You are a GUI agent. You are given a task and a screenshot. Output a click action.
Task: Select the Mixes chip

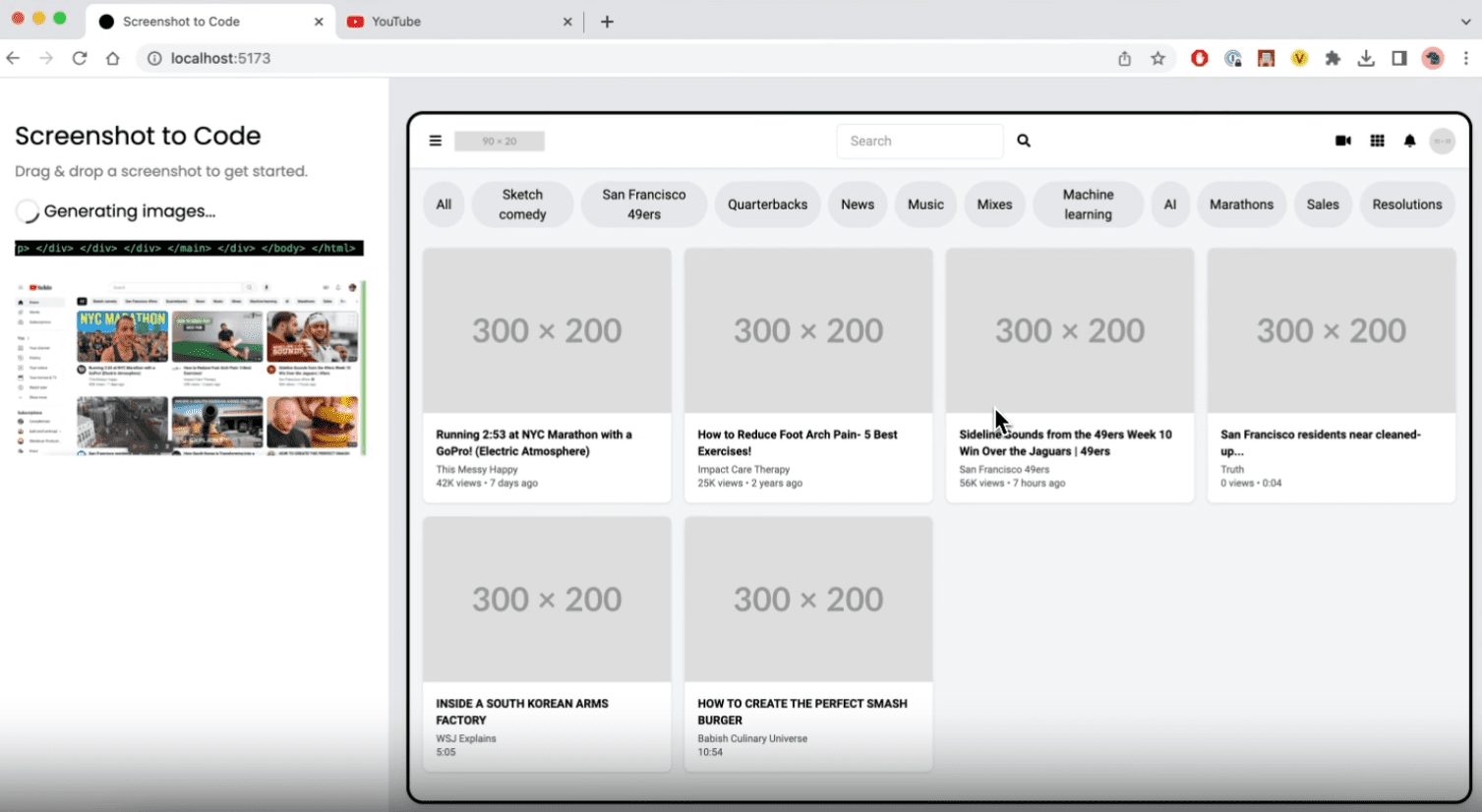tap(994, 204)
